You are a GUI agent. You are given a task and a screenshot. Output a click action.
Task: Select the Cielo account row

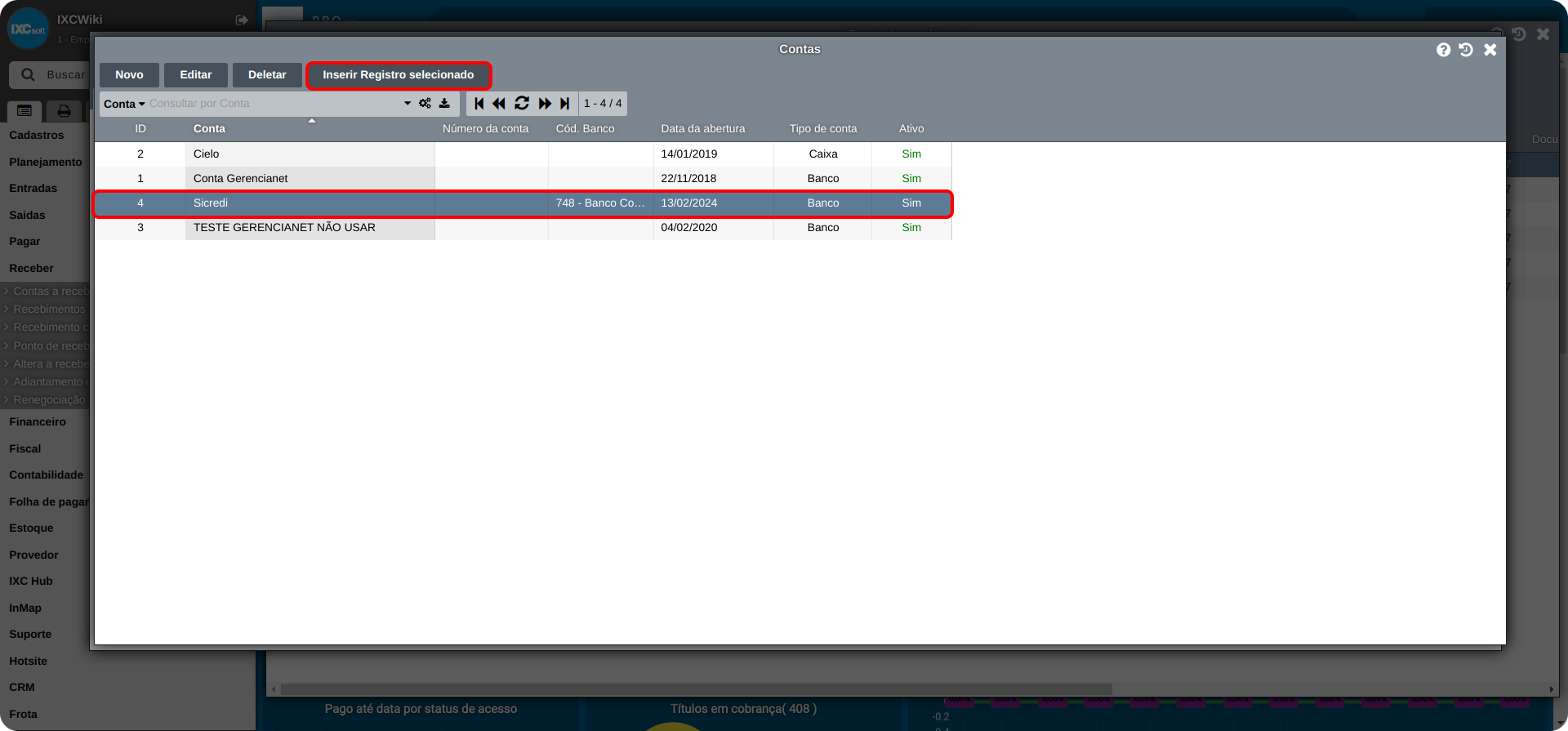pos(523,154)
